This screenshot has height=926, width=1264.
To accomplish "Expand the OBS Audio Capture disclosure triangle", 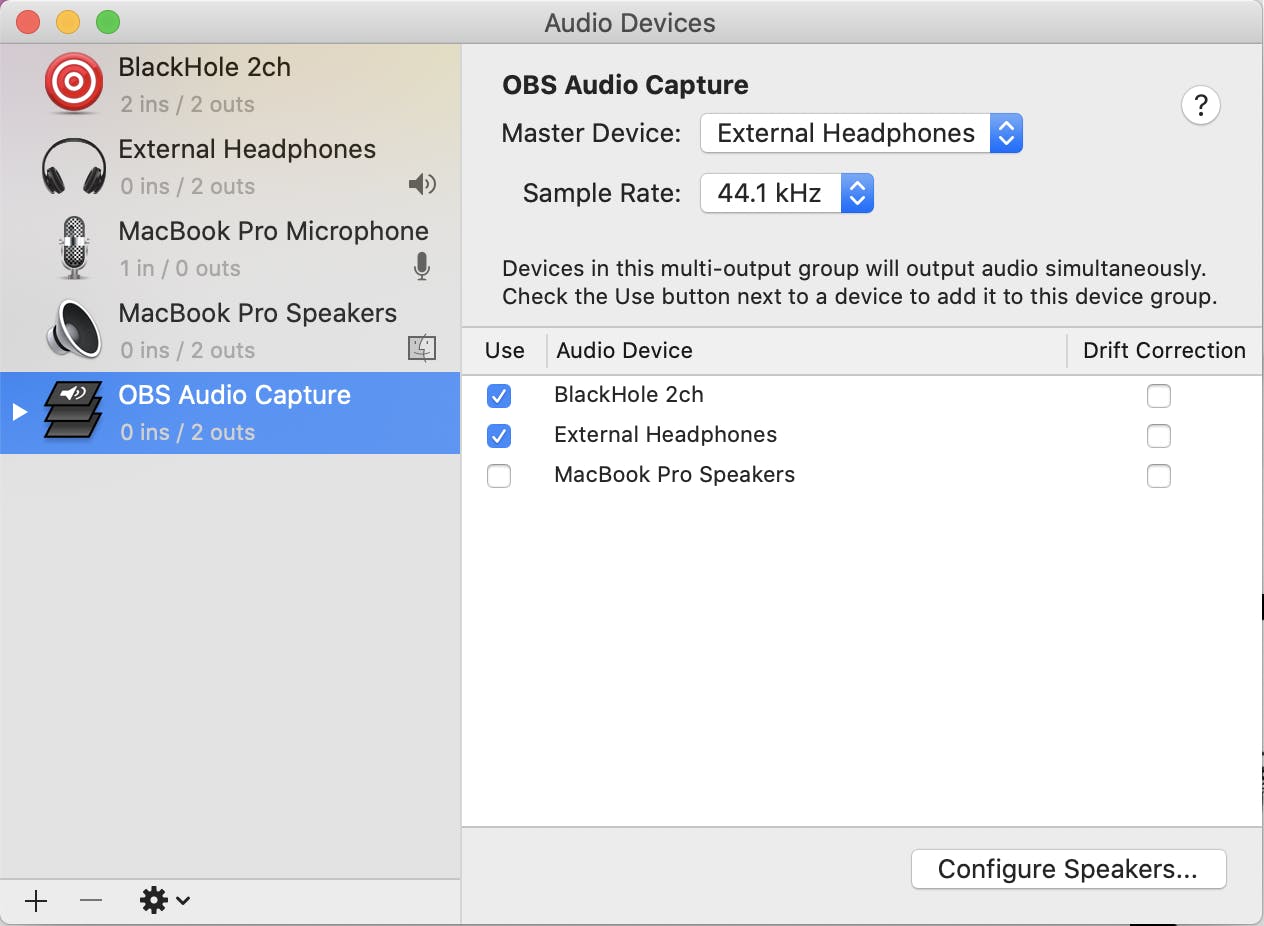I will [x=19, y=412].
